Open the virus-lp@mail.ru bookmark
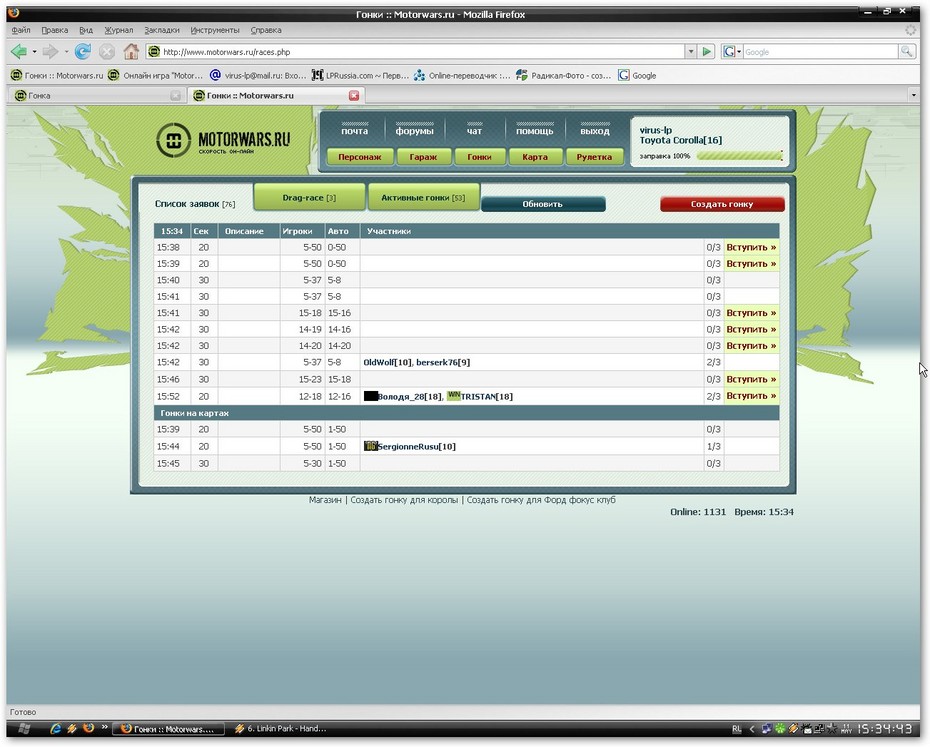The height and width of the screenshot is (747, 930). click(x=259, y=75)
